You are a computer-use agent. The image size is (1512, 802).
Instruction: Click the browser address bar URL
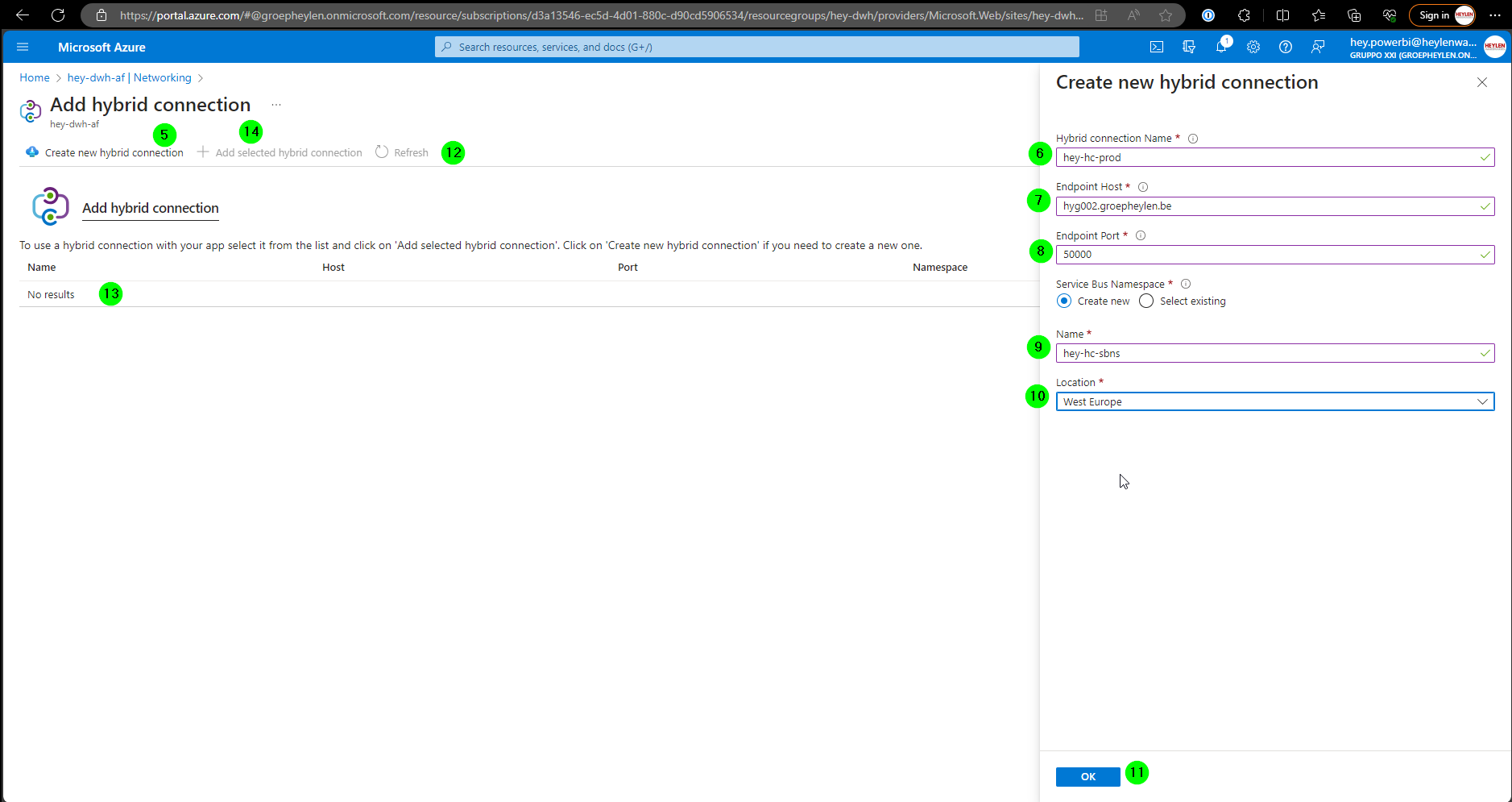601,15
